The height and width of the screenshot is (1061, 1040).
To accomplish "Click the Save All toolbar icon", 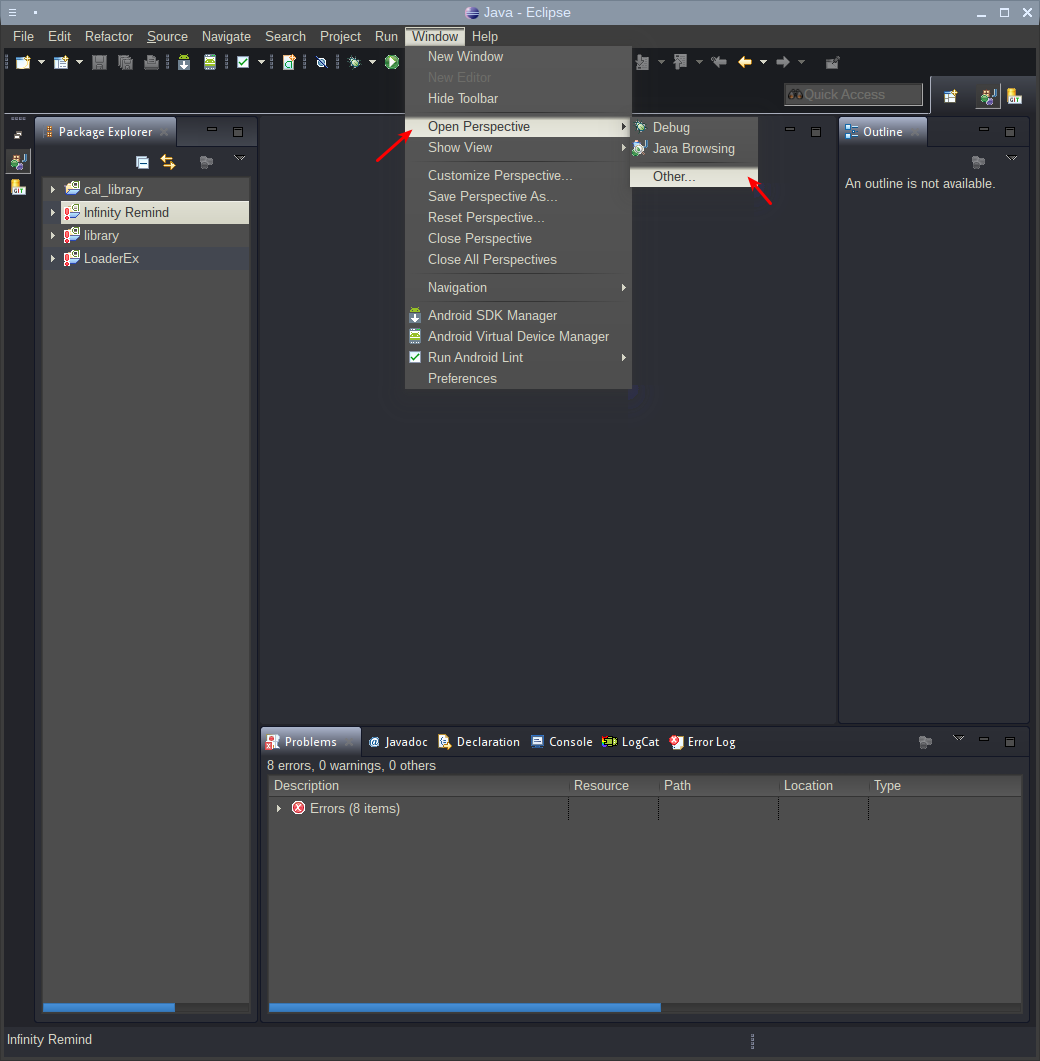I will 125,63.
